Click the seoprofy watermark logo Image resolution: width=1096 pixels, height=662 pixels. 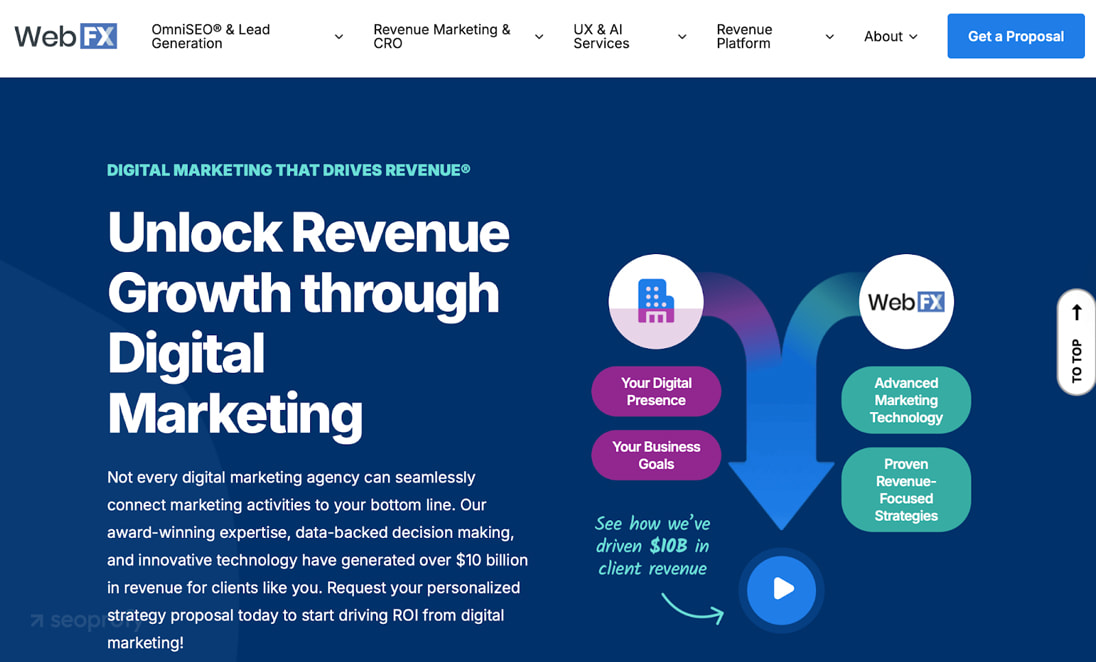(80, 621)
